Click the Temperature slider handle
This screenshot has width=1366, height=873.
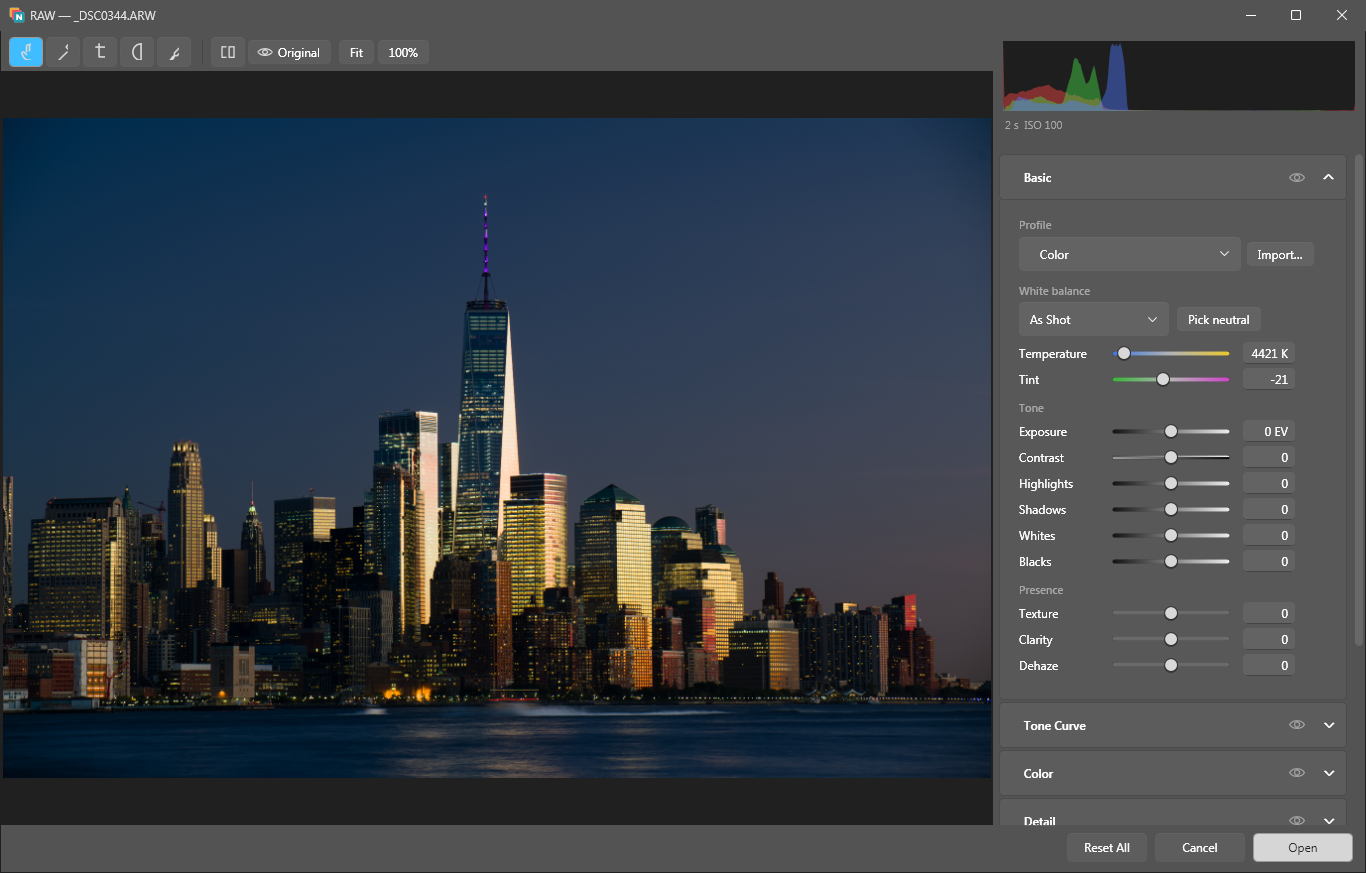coord(1124,353)
